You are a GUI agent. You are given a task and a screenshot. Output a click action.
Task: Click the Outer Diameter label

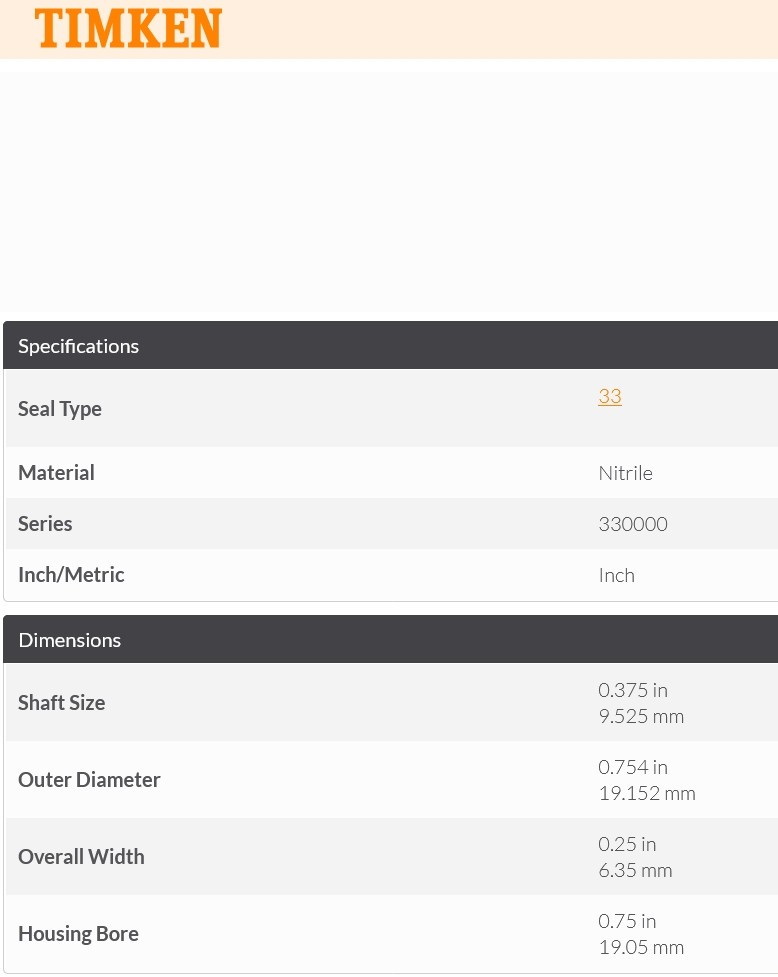point(89,780)
